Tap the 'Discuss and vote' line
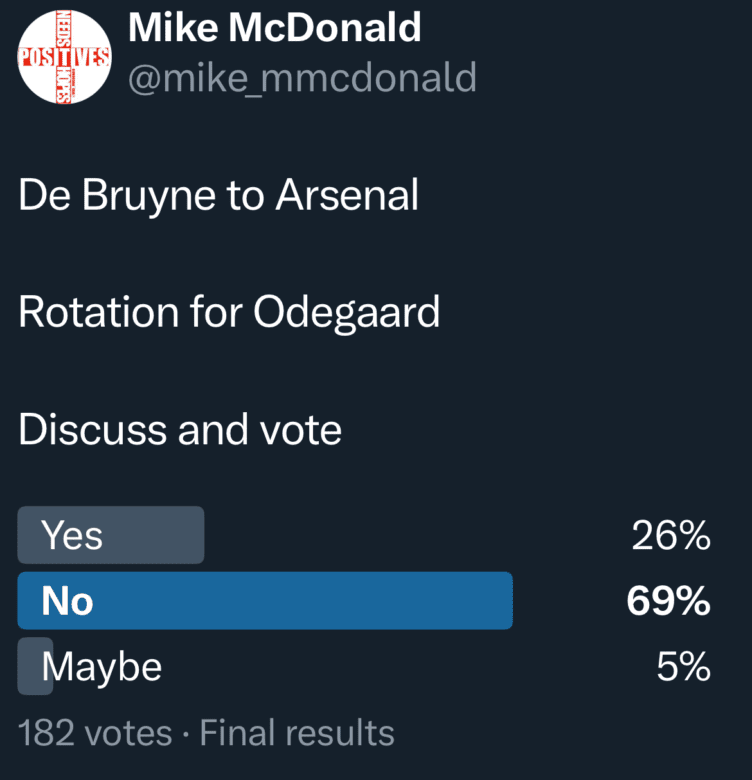This screenshot has height=780, width=752. [180, 430]
